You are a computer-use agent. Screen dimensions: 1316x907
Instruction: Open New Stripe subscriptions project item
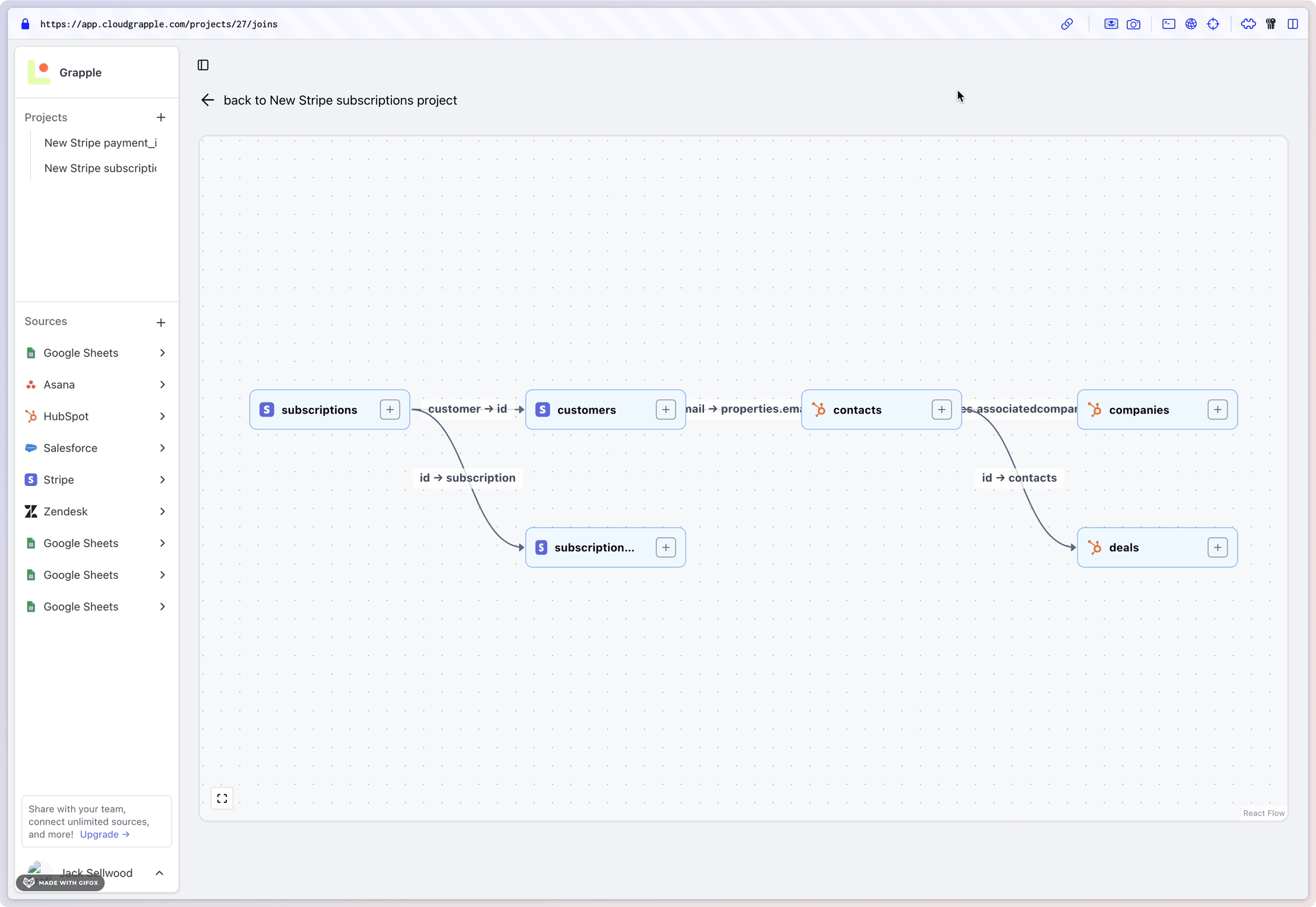(x=101, y=168)
